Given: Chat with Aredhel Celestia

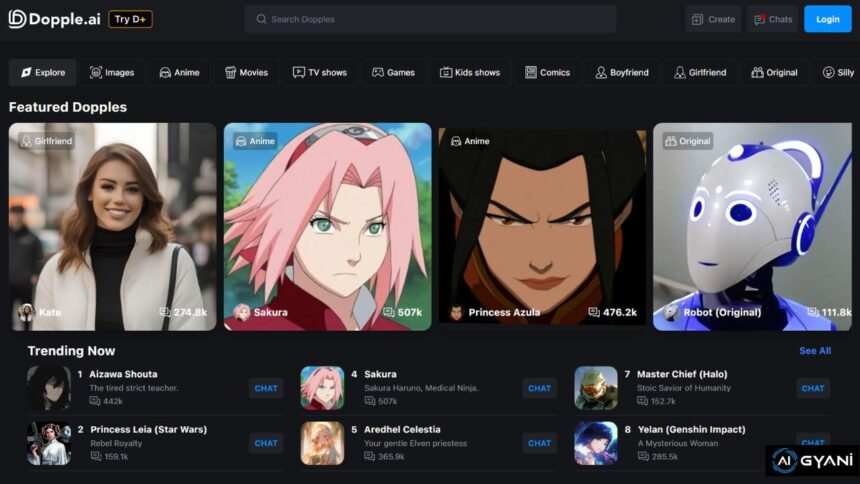Looking at the screenshot, I should click(540, 443).
